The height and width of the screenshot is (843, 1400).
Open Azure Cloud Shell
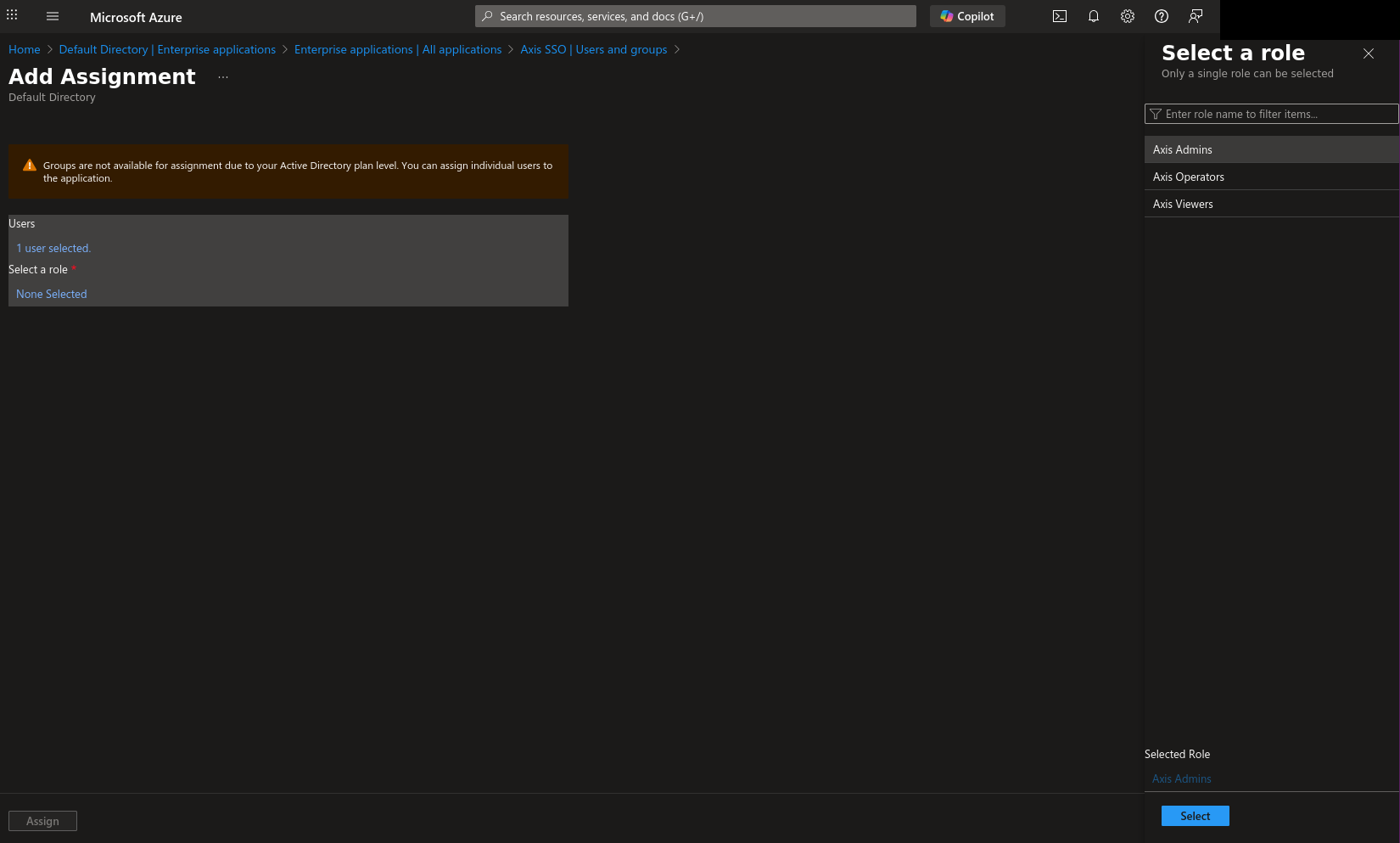click(1059, 16)
